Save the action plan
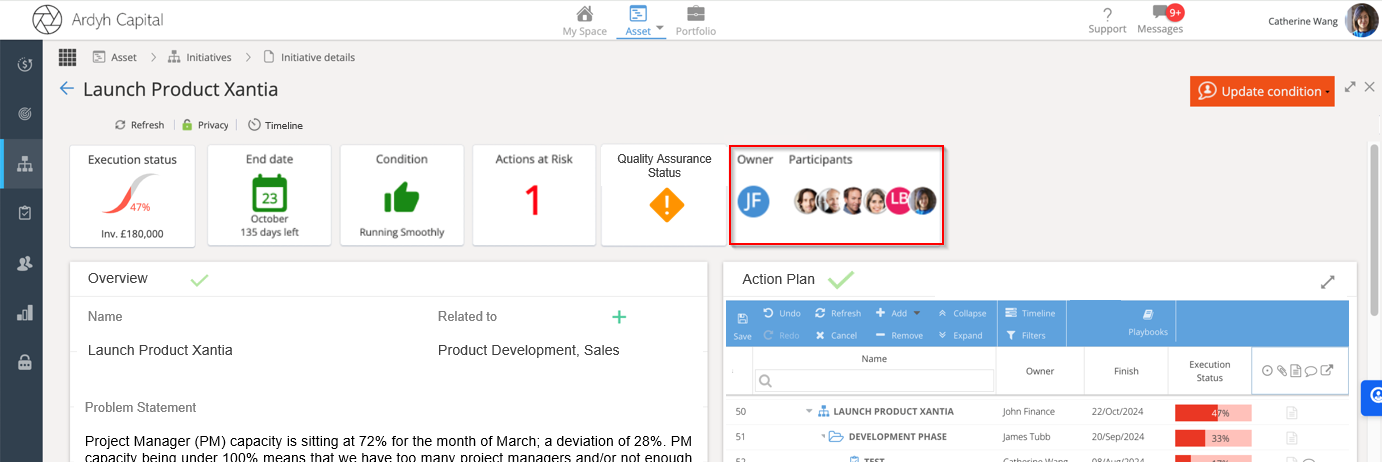The height and width of the screenshot is (462, 1382). coord(742,326)
